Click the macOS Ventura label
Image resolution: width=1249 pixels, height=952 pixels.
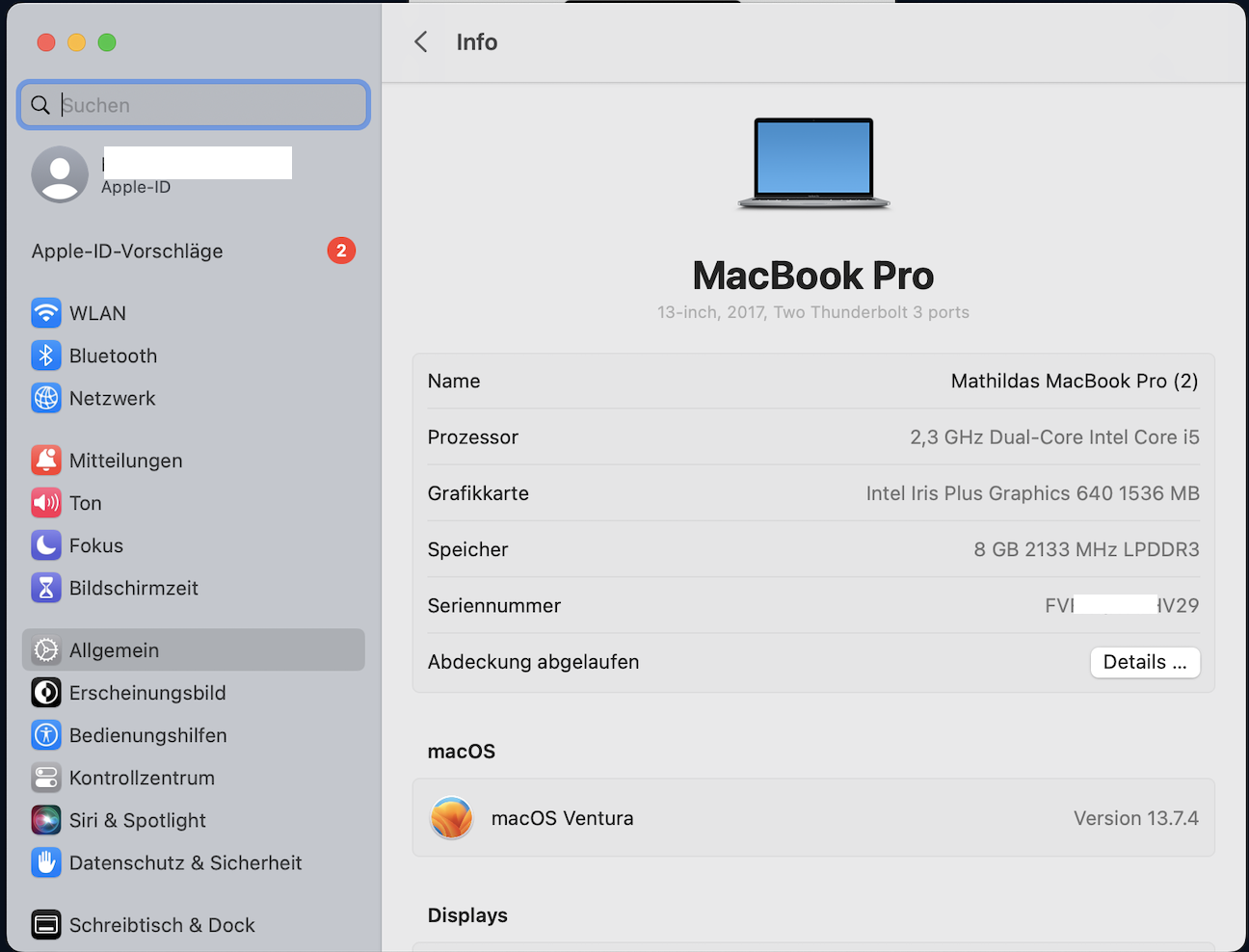[x=563, y=818]
